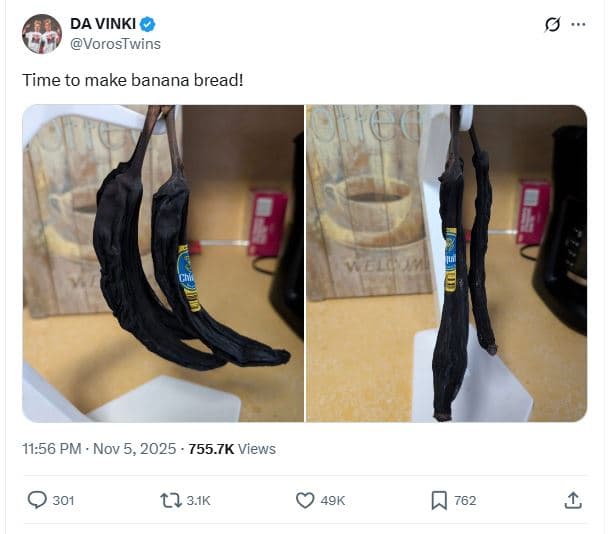Image resolution: width=615 pixels, height=534 pixels.
Task: Click the tweet text about banana bread
Action: tap(133, 80)
